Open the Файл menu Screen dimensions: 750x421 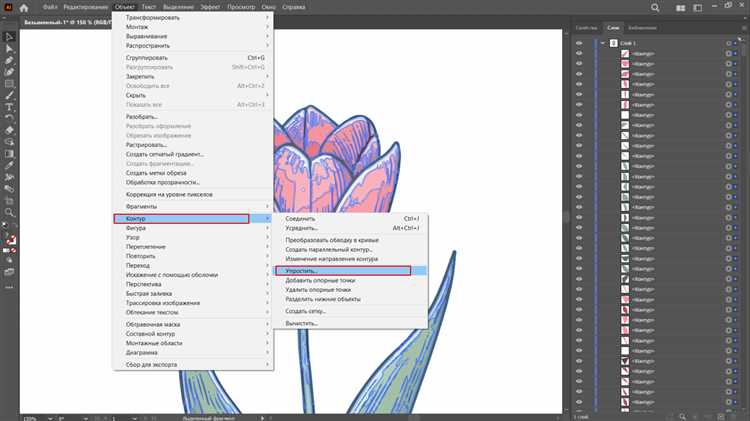click(50, 7)
